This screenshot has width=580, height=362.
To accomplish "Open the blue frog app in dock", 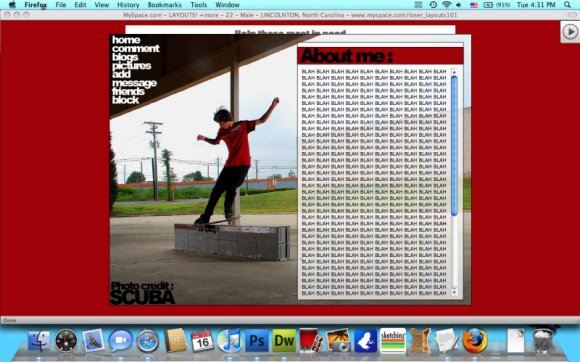I will tap(365, 341).
